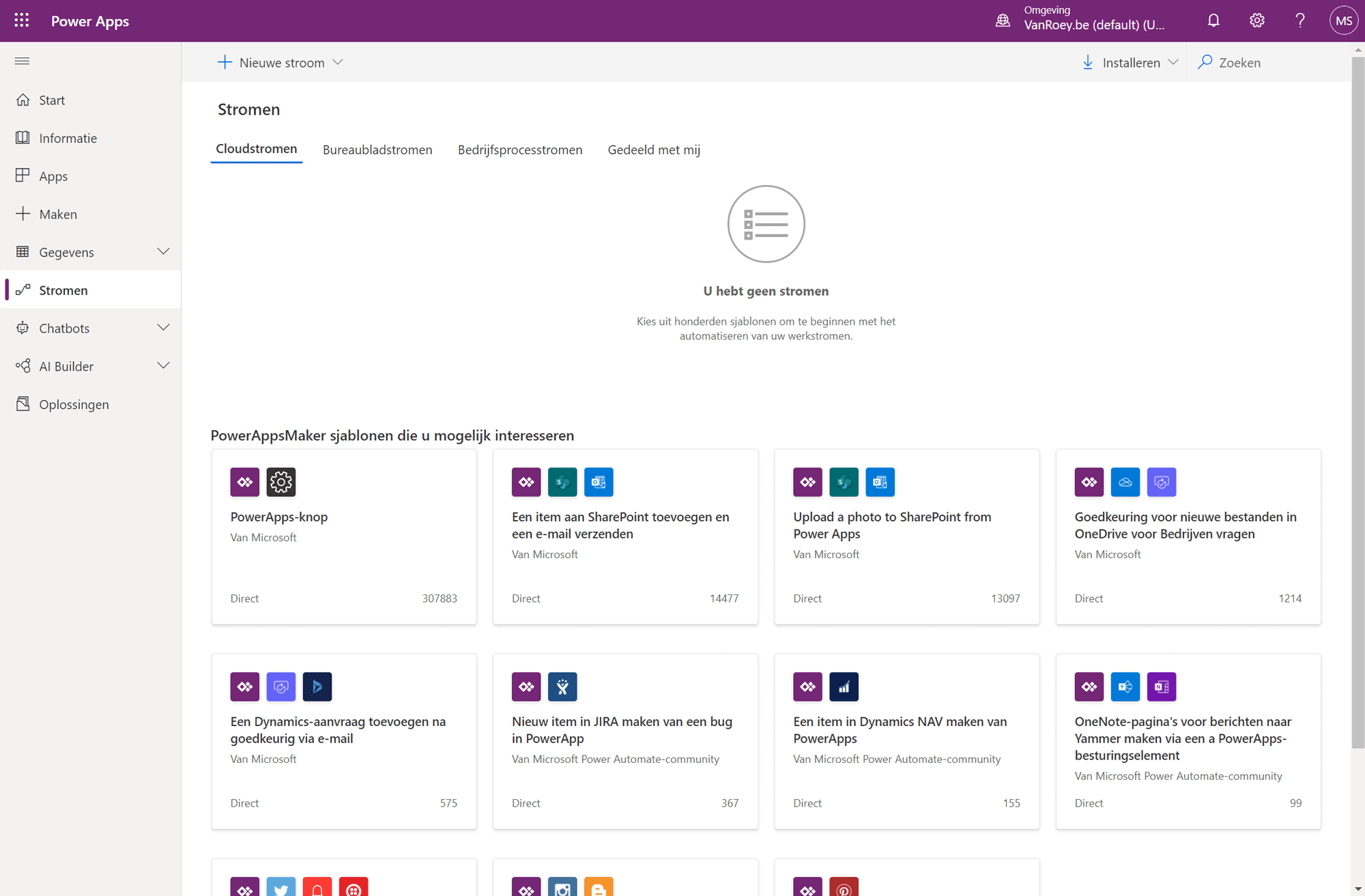Open the PowerApps-knop template card

(x=344, y=536)
